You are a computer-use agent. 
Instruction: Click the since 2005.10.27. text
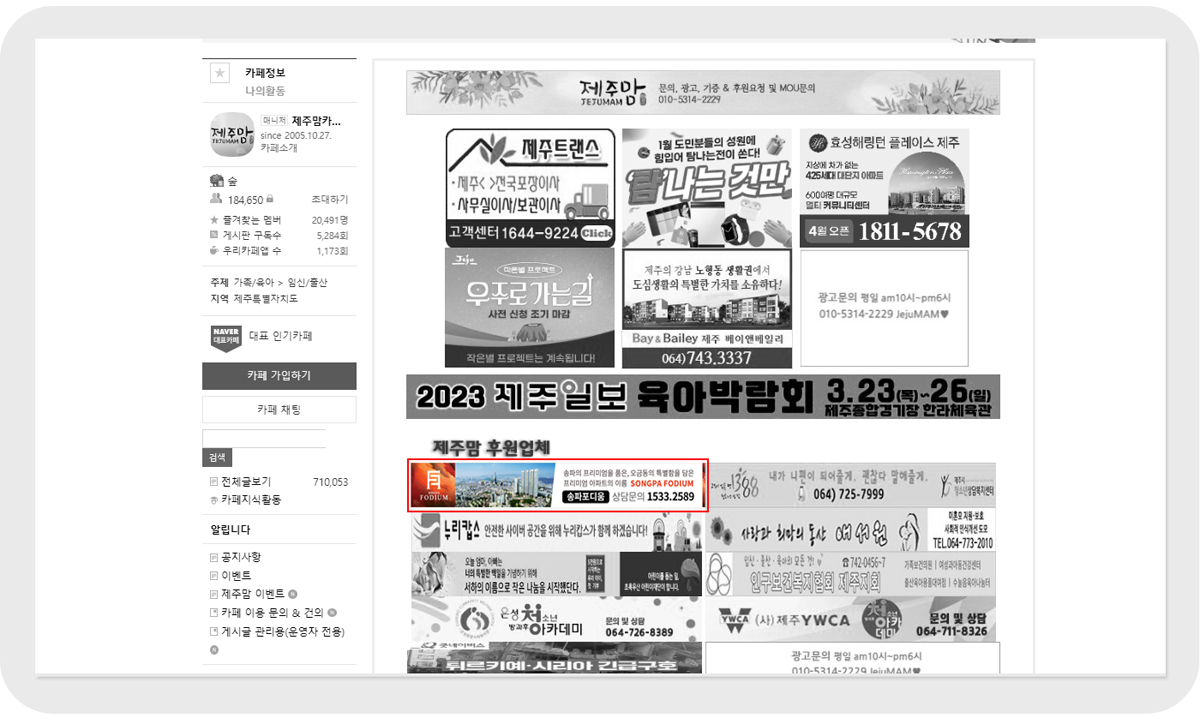point(295,135)
